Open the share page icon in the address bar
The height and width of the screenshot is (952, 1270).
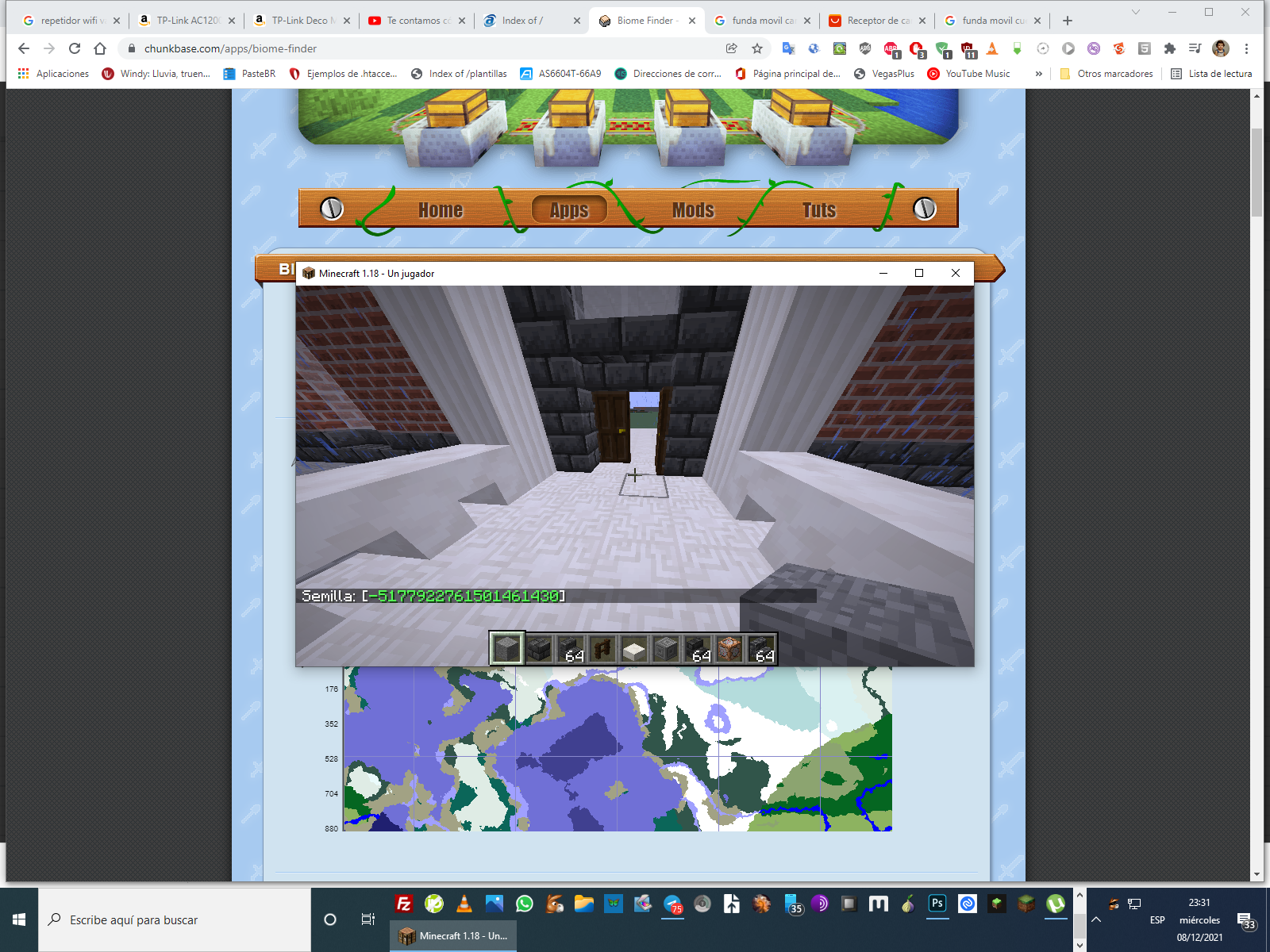click(x=731, y=48)
